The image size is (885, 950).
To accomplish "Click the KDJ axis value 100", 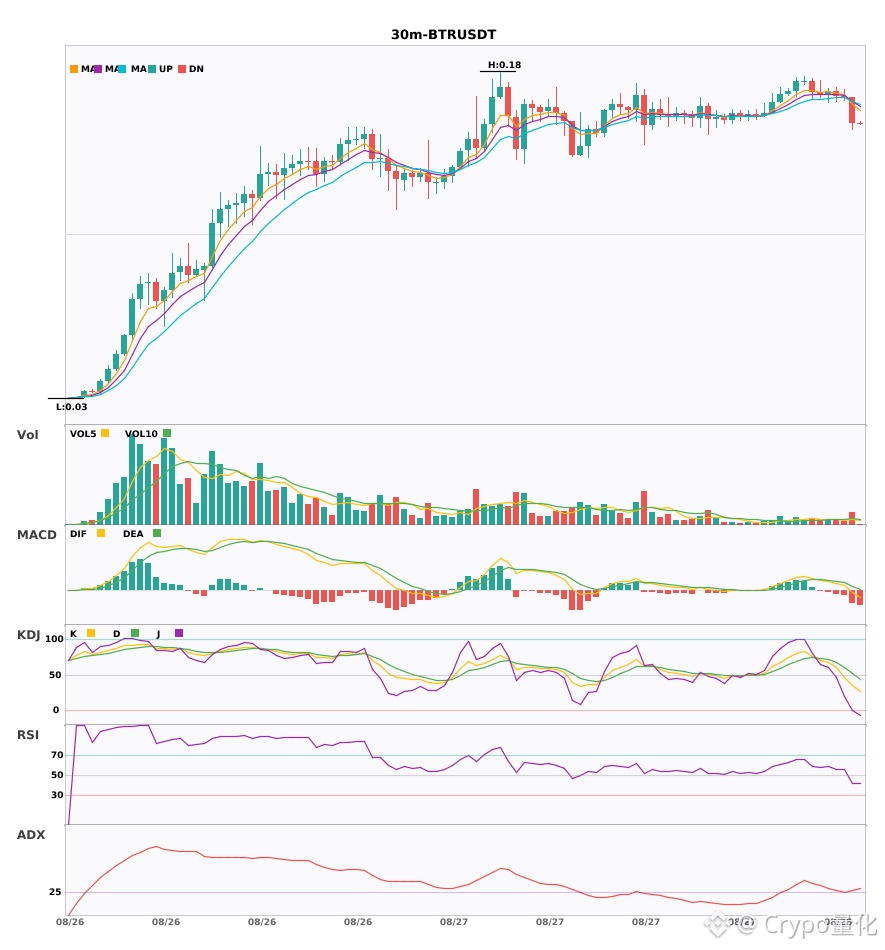I will (55, 639).
